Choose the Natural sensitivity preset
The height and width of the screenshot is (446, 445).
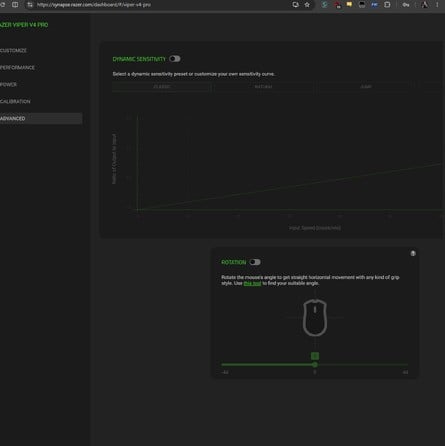(263, 87)
